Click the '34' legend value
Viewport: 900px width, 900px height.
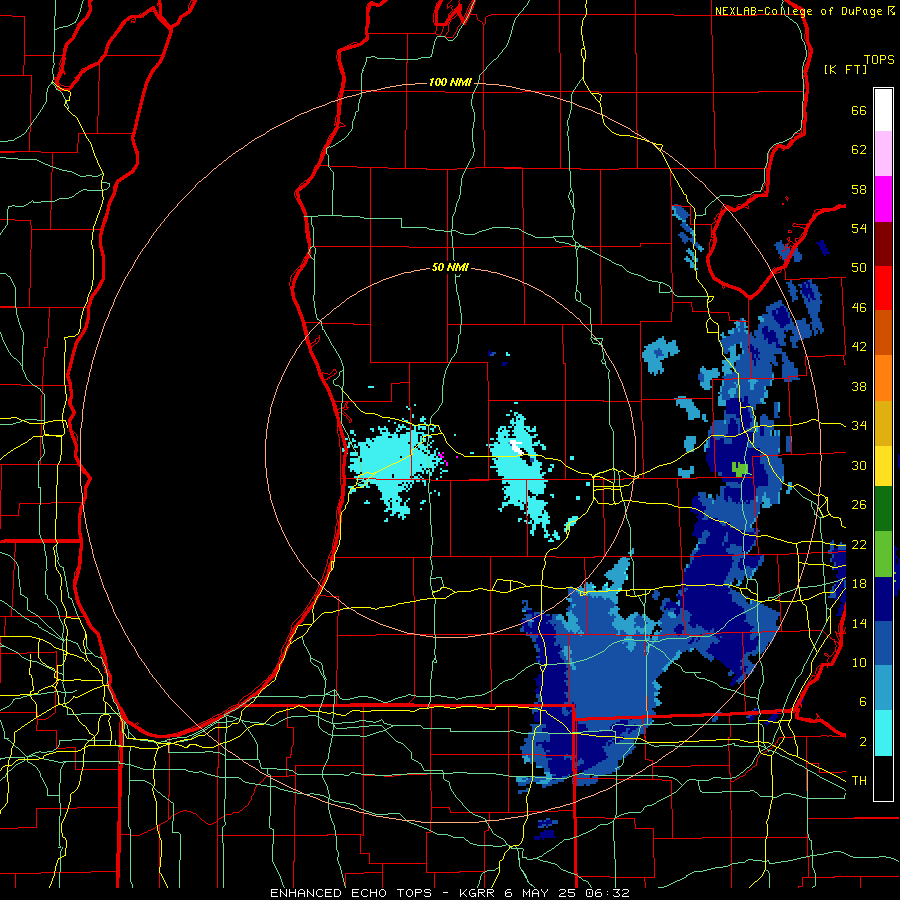[859, 426]
